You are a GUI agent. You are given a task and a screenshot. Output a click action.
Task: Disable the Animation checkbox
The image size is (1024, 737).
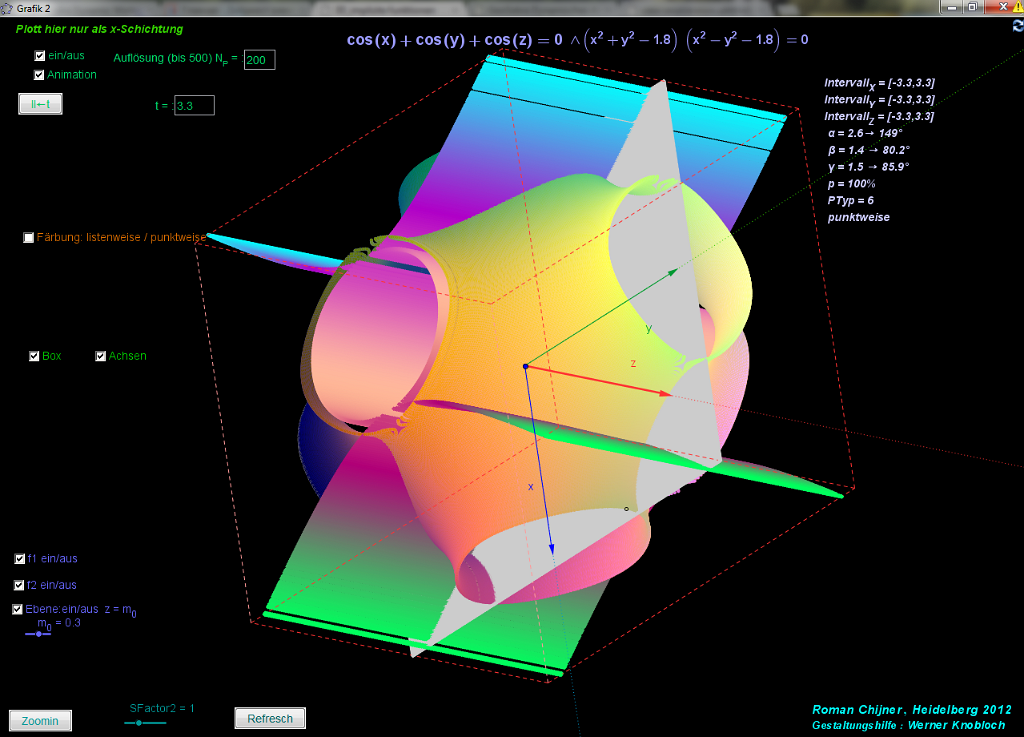pos(40,75)
